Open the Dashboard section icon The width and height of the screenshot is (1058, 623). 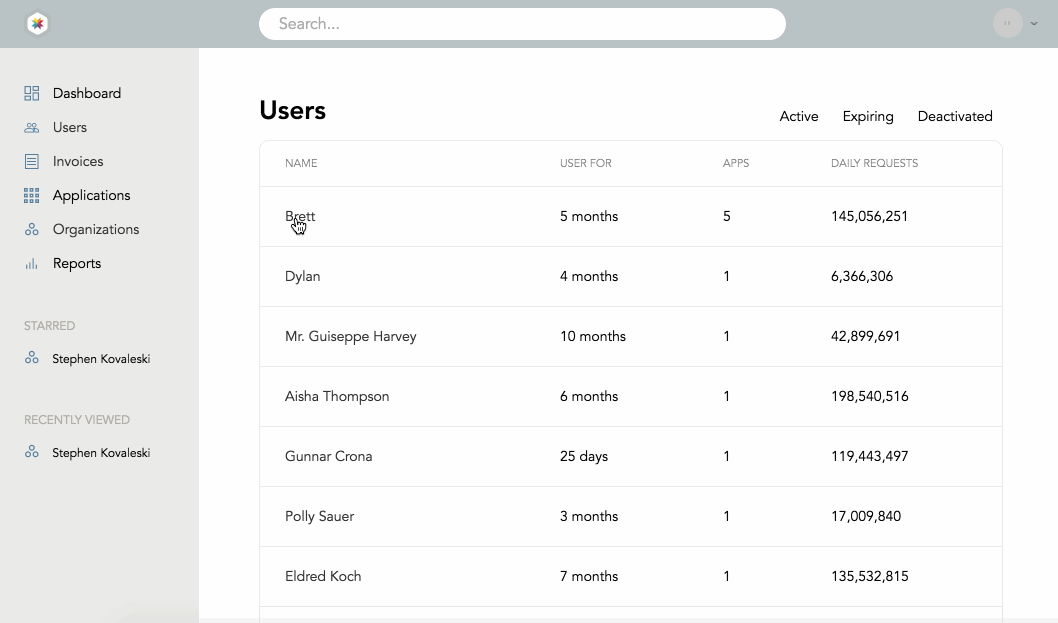pos(32,92)
